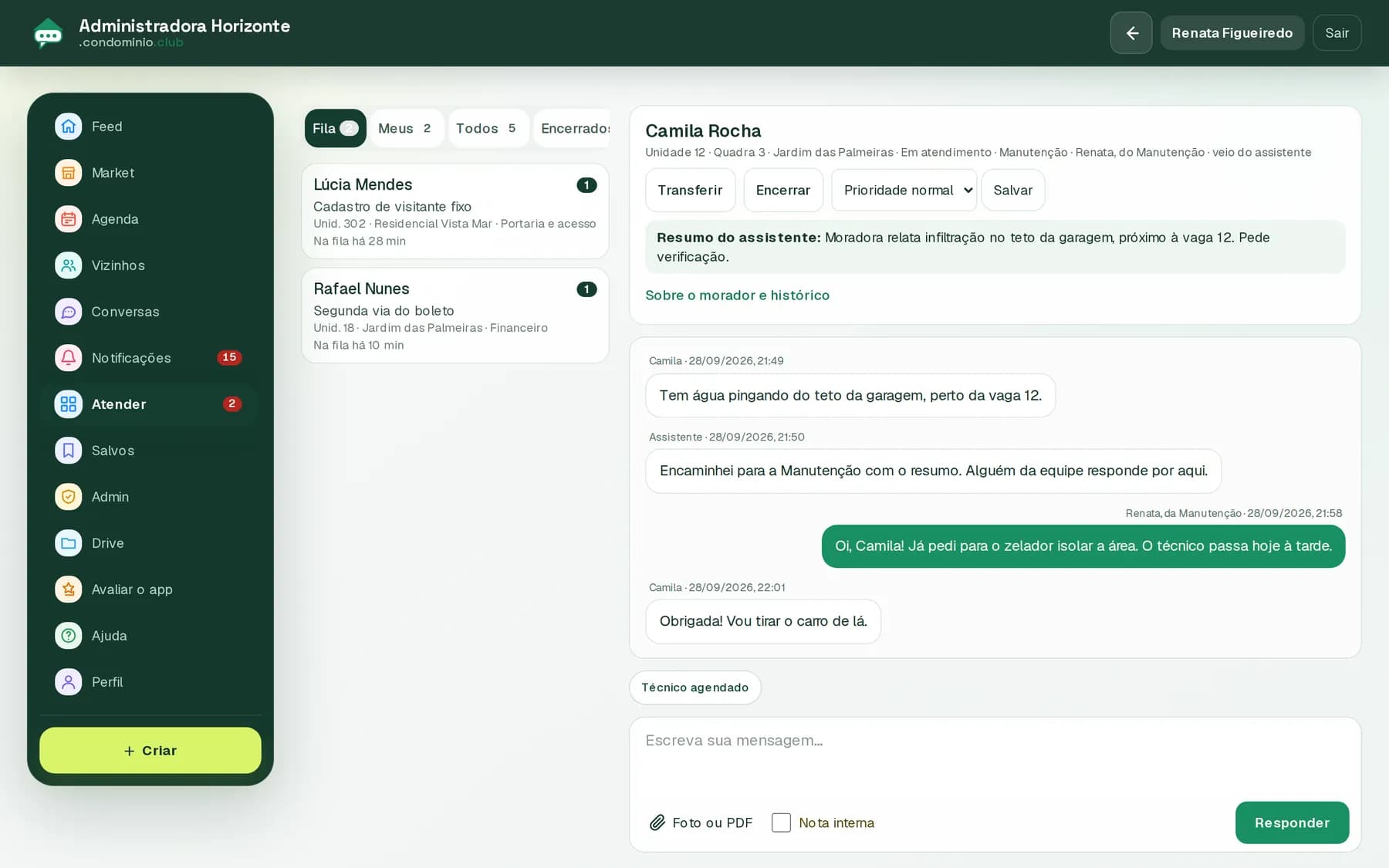The height and width of the screenshot is (868, 1389).
Task: Expand Sobre o morador e histórico
Action: pos(737,296)
